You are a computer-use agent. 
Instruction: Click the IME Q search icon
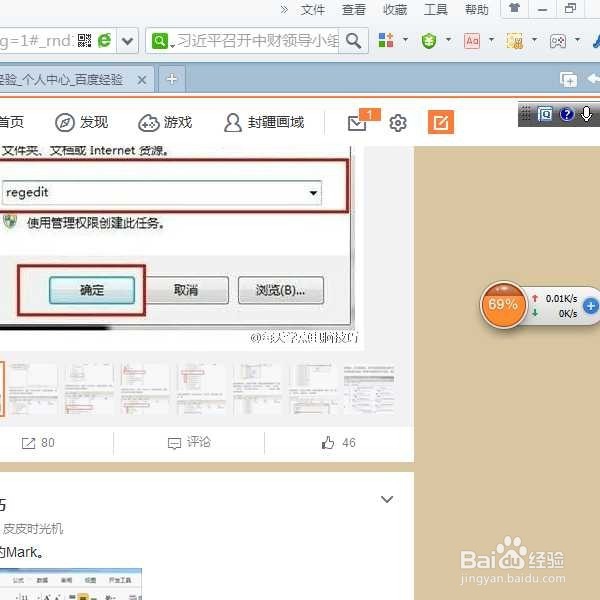coord(545,114)
